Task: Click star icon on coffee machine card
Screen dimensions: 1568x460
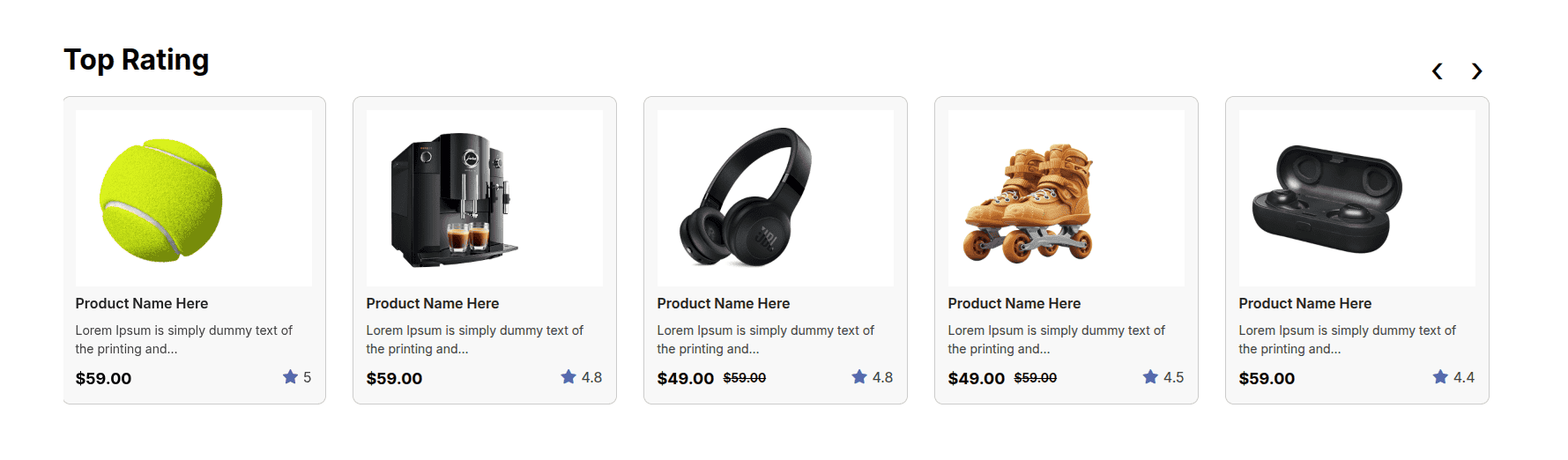Action: coord(568,377)
